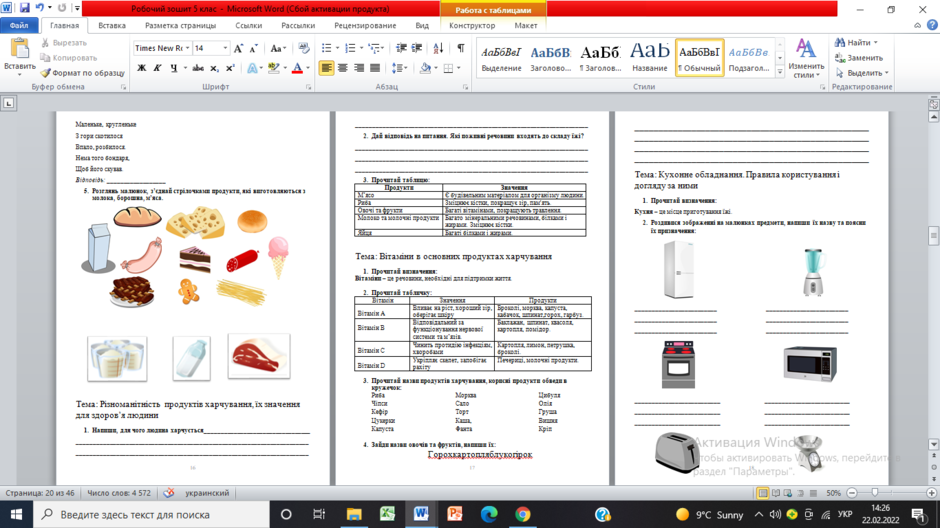Open the Change Styles icon

[x=806, y=58]
